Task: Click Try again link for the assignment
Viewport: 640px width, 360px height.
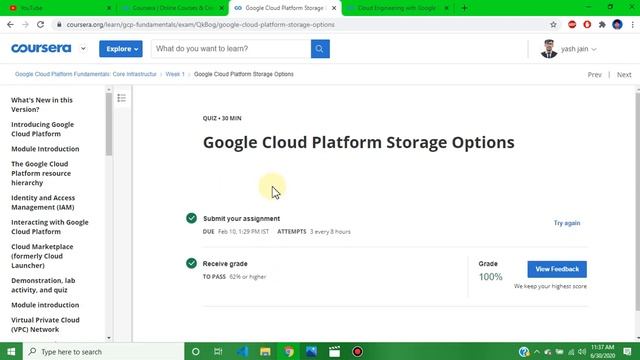Action: point(567,223)
